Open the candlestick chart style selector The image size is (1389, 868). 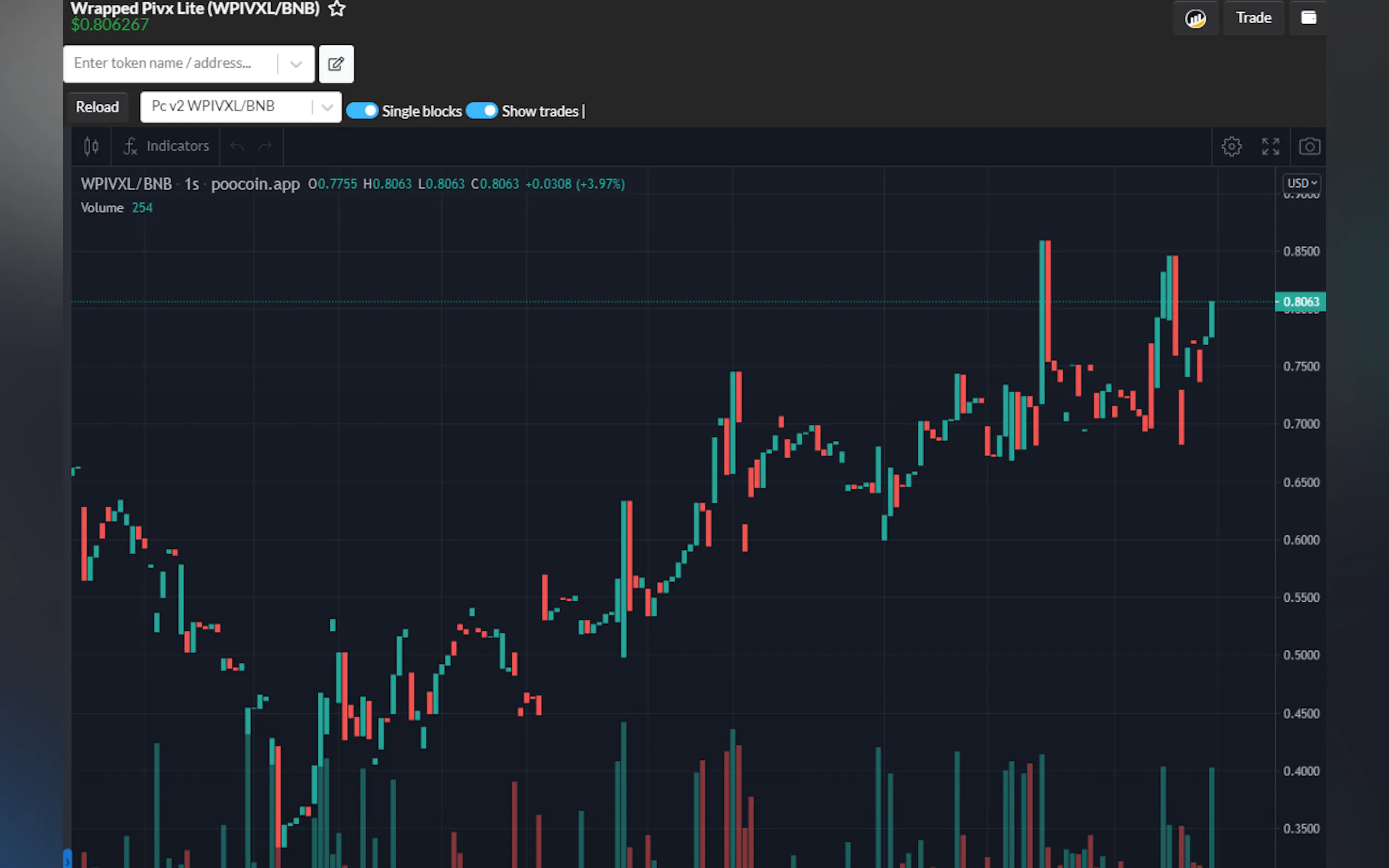coord(91,146)
